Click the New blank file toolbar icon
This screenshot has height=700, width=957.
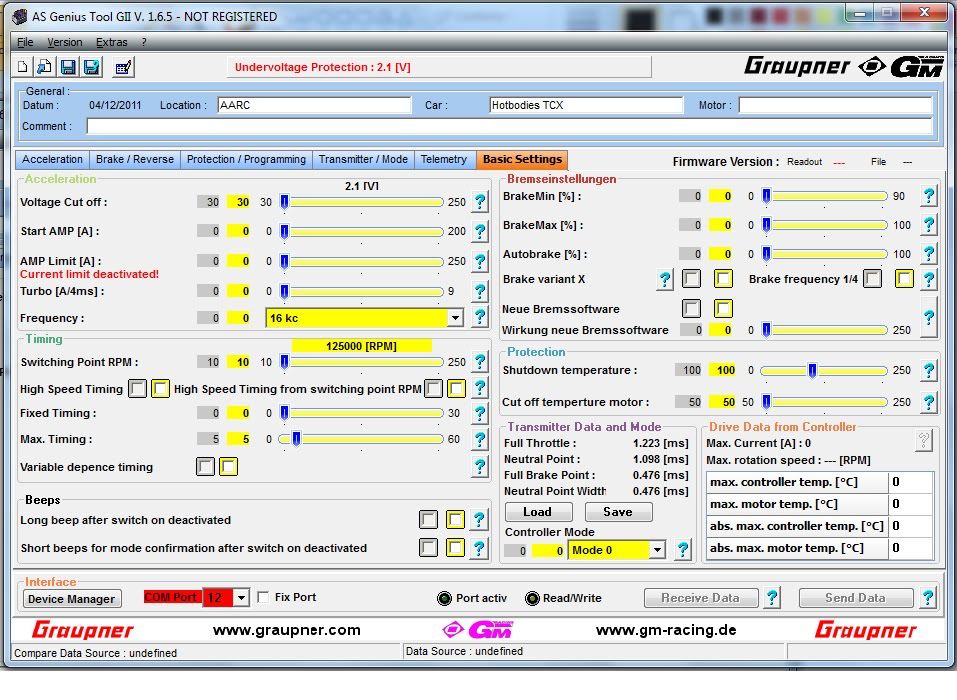[23, 67]
